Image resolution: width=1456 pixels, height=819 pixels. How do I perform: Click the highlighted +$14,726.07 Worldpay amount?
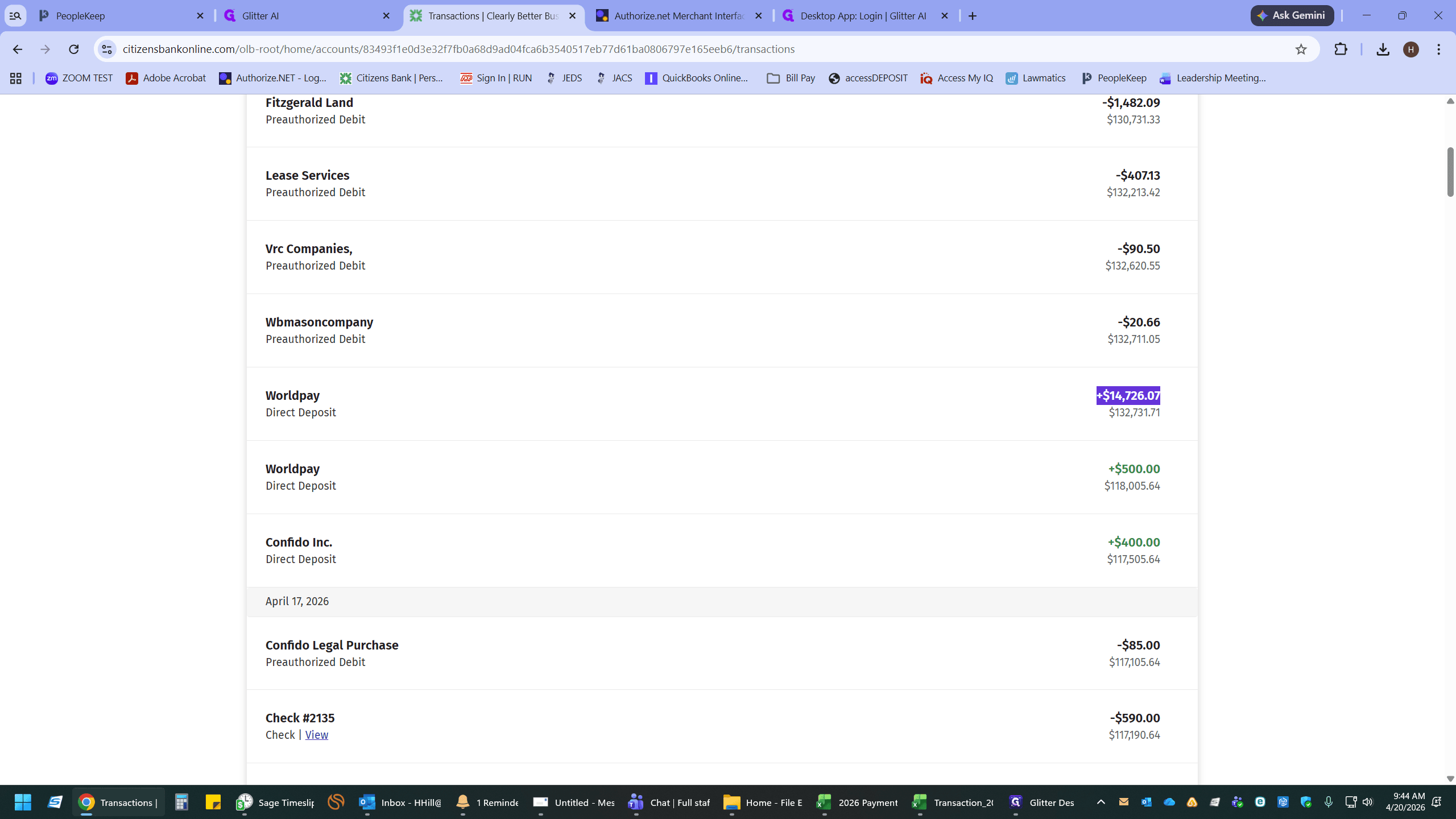(x=1128, y=395)
